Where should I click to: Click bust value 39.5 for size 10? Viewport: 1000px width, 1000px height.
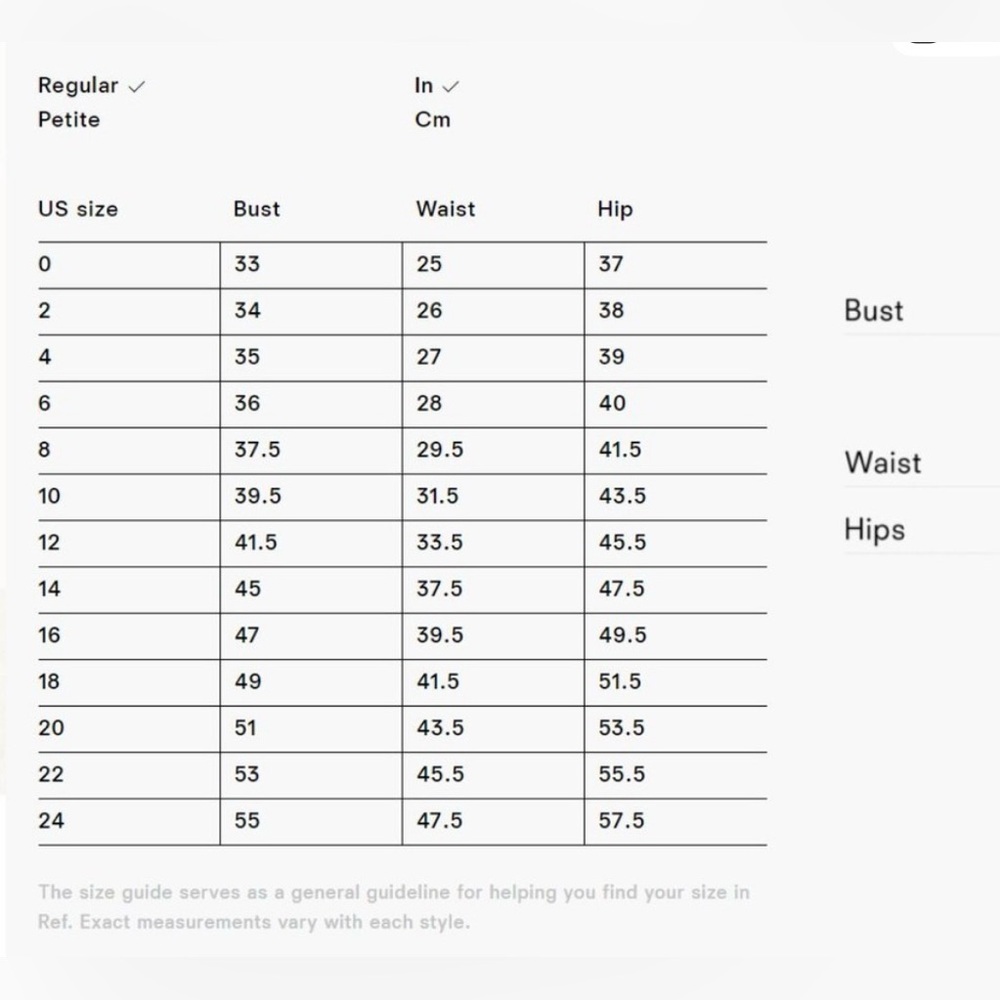click(x=258, y=496)
